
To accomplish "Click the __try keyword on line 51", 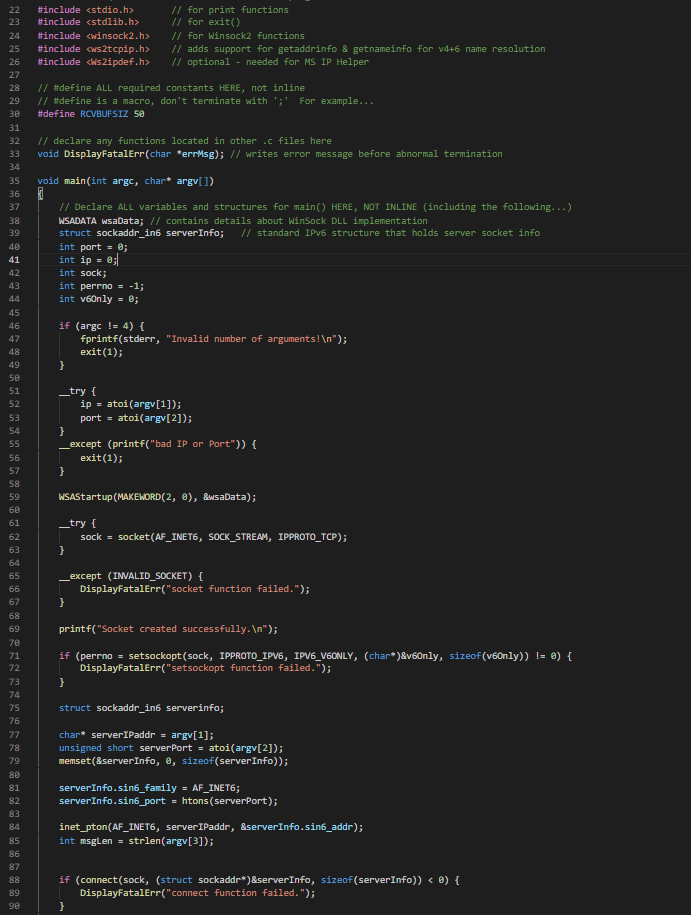I will tap(72, 392).
